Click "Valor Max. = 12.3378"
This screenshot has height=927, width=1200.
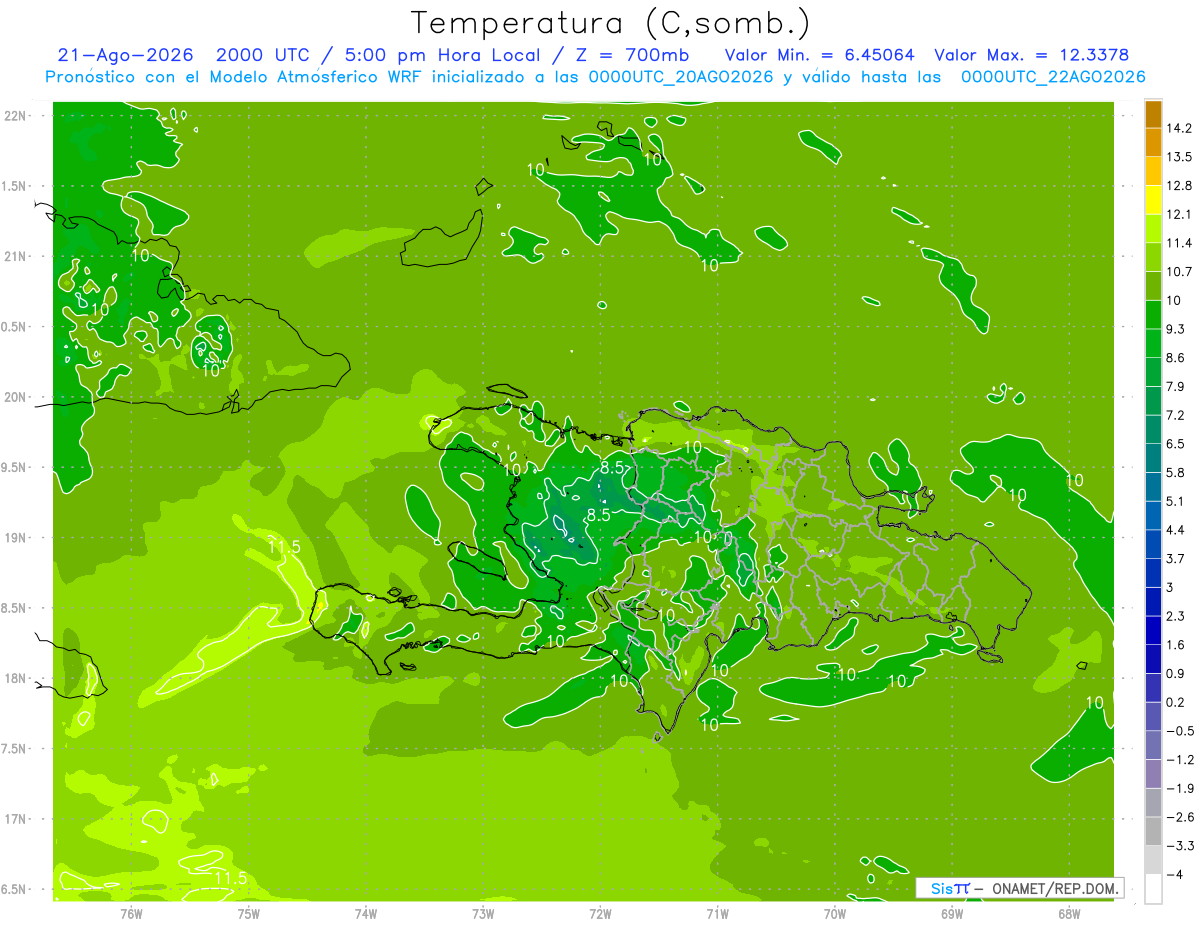click(1031, 55)
